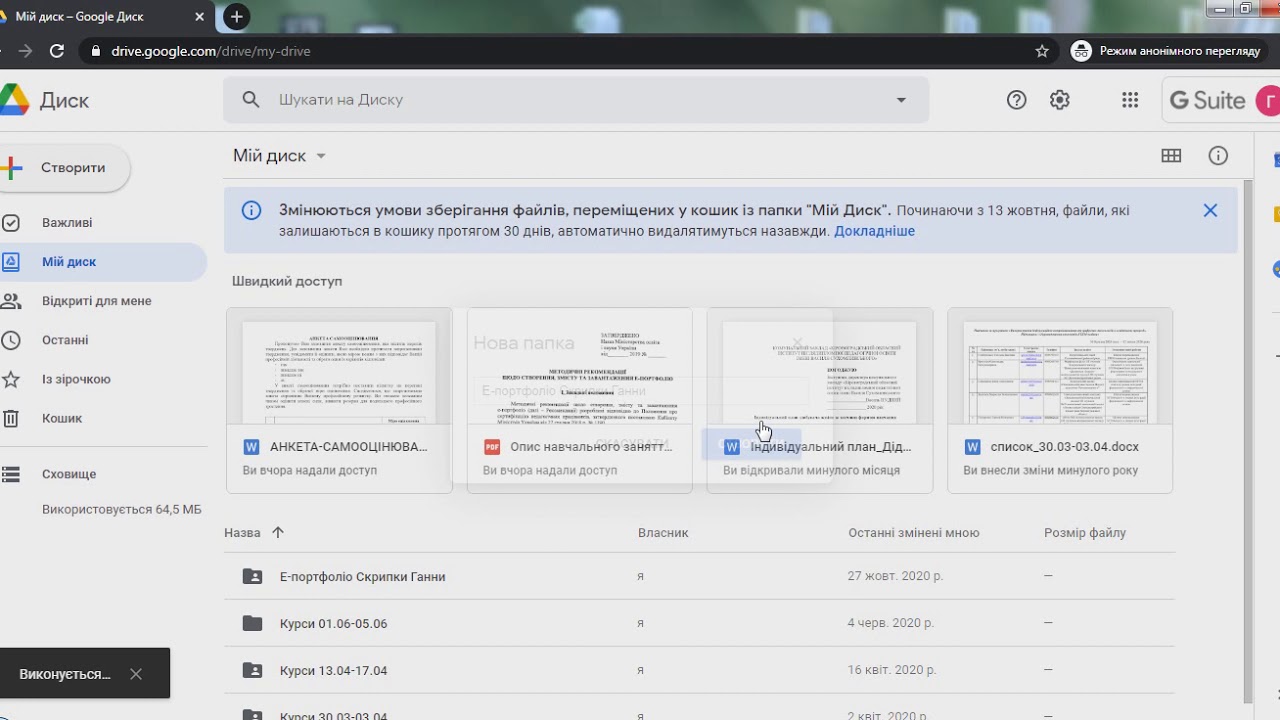
Task: Open the Google apps grid
Action: 1130,100
